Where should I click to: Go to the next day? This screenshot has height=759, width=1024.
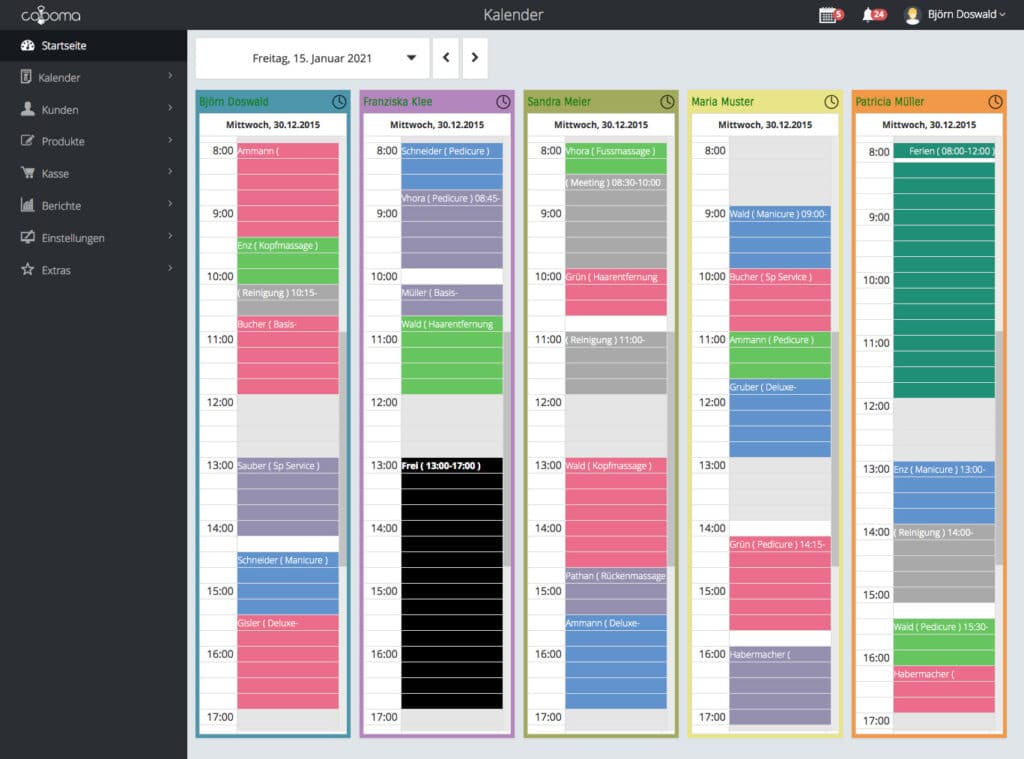pyautogui.click(x=475, y=58)
